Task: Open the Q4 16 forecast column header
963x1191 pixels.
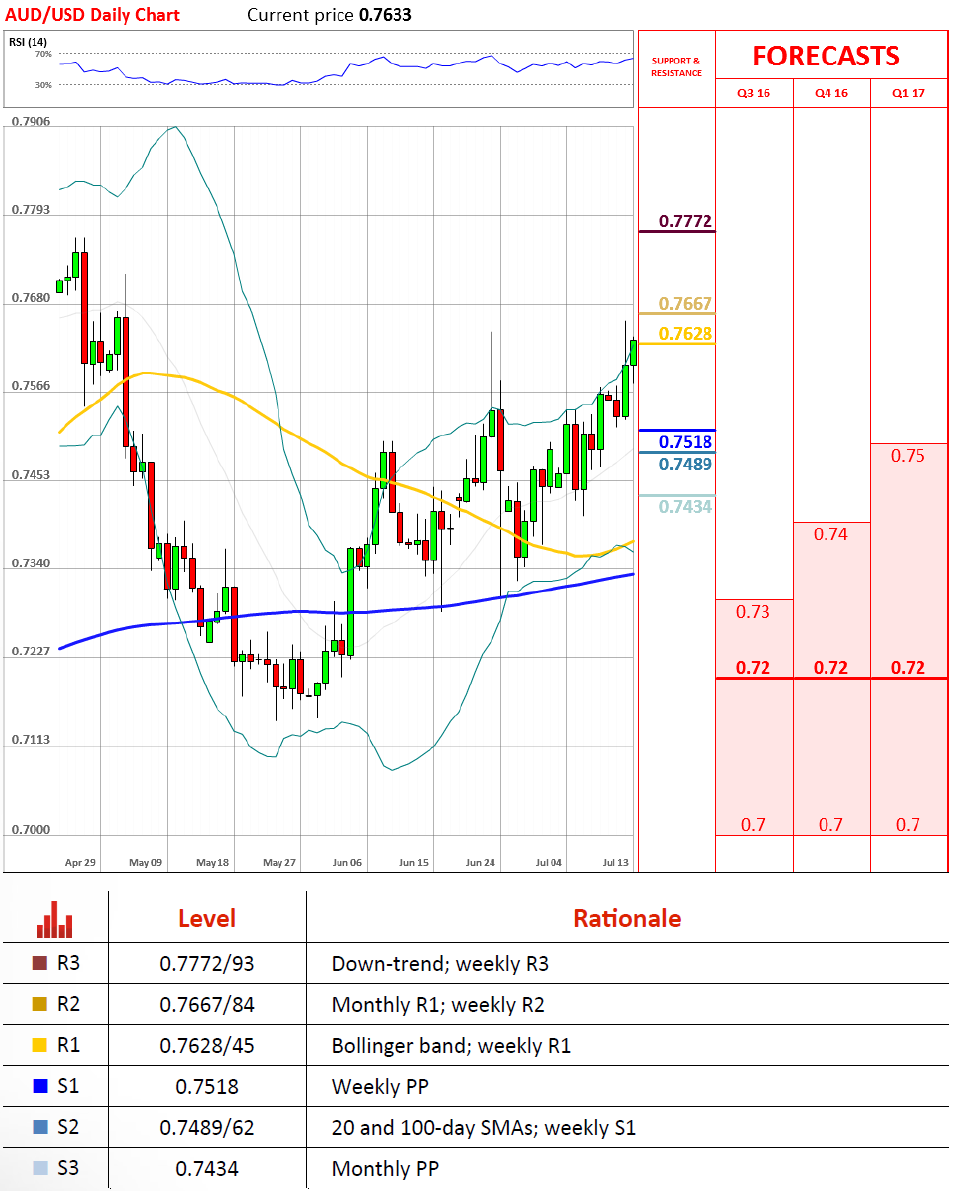Action: pos(832,93)
